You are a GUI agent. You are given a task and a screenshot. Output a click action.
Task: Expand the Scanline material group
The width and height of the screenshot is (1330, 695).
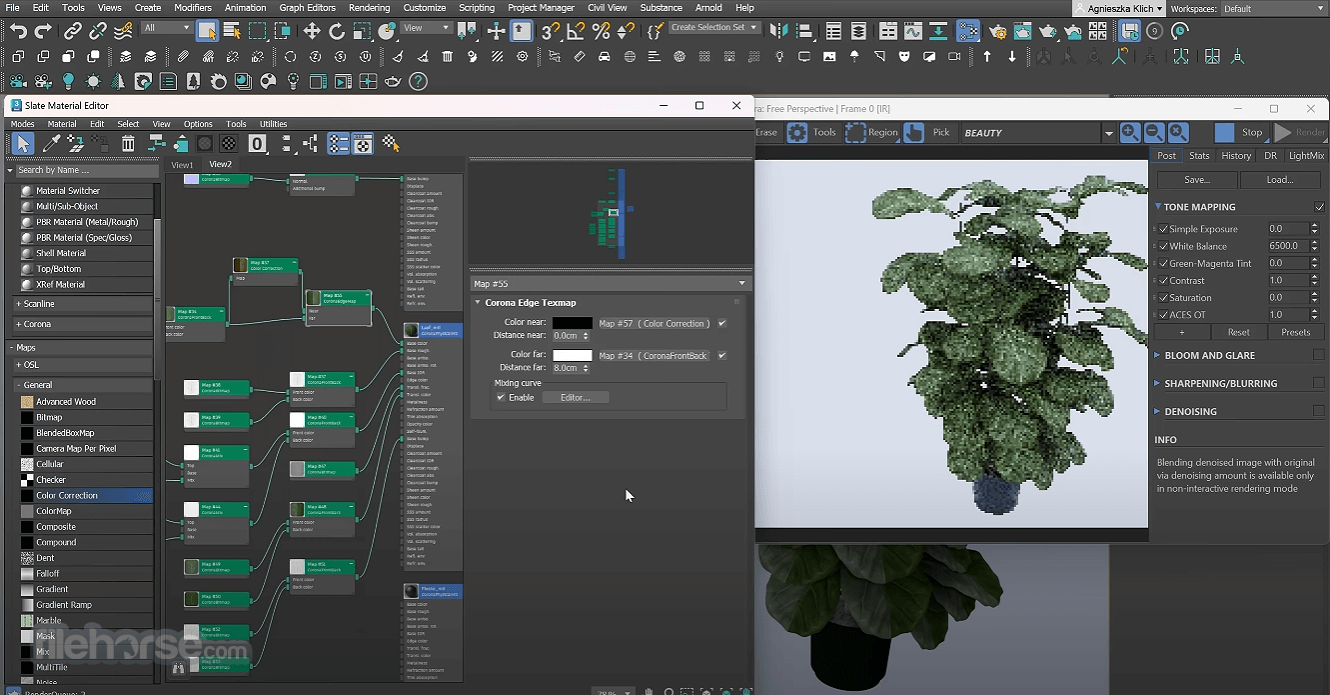coord(83,303)
